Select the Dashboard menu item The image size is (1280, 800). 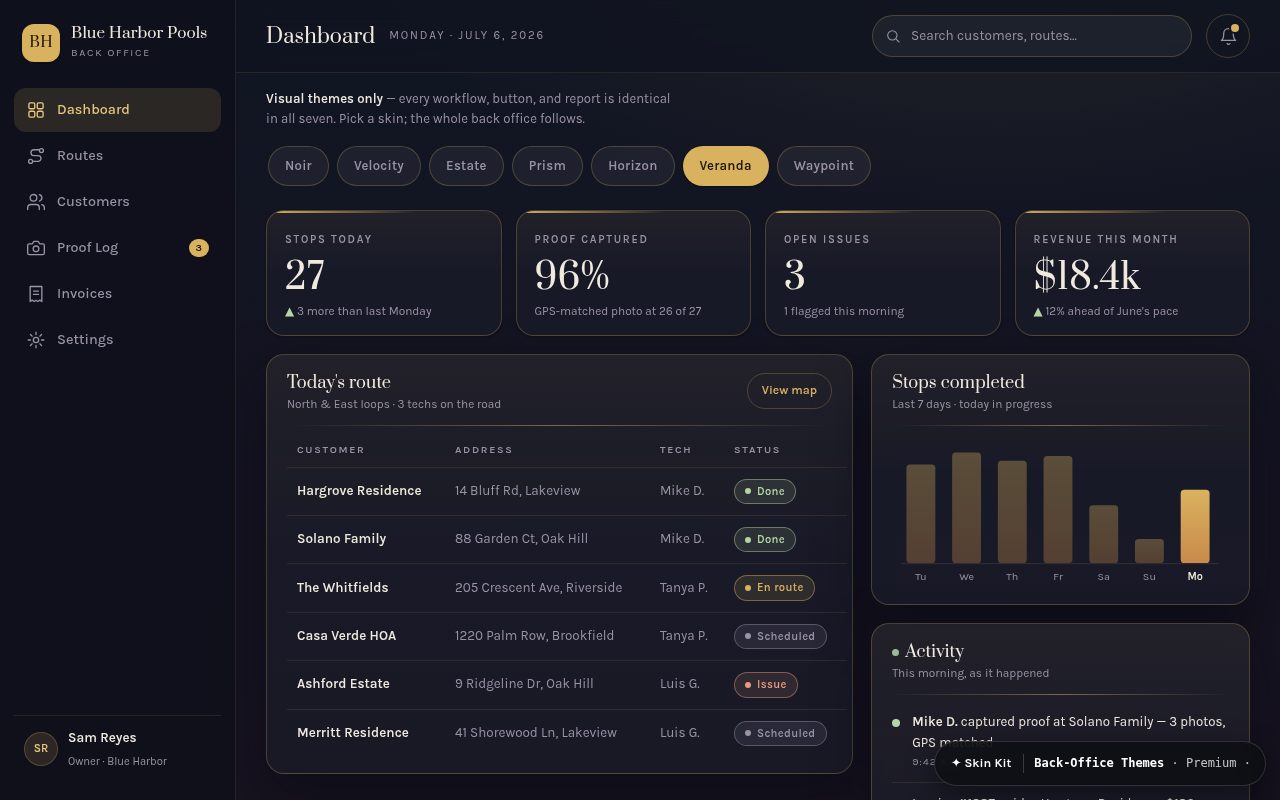click(x=117, y=110)
